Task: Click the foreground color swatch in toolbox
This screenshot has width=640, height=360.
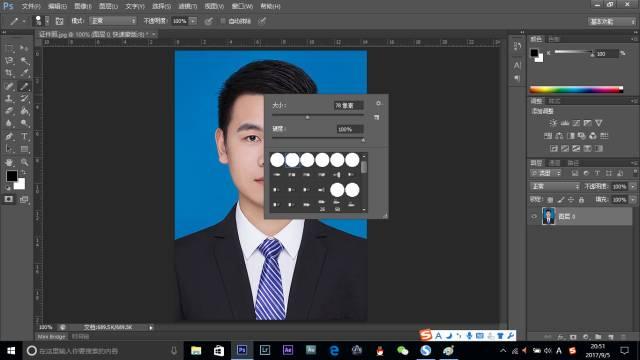Action: 12,176
